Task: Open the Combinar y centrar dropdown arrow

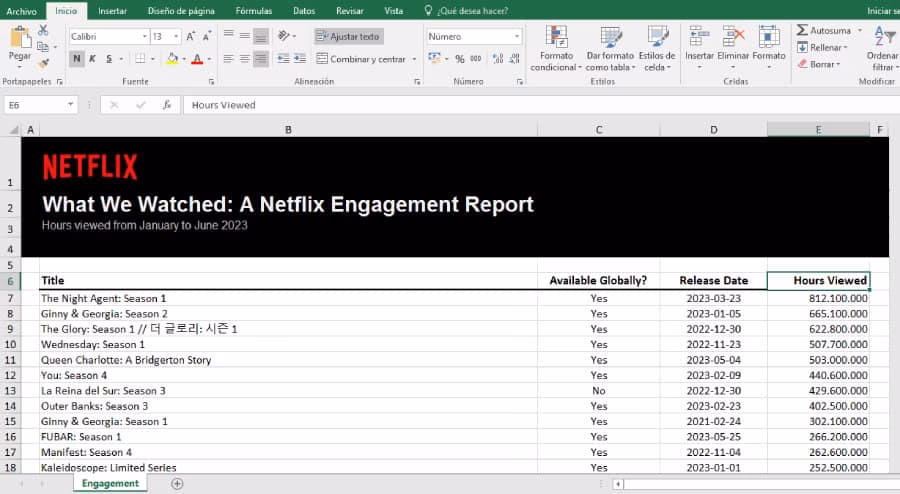Action: (414, 59)
